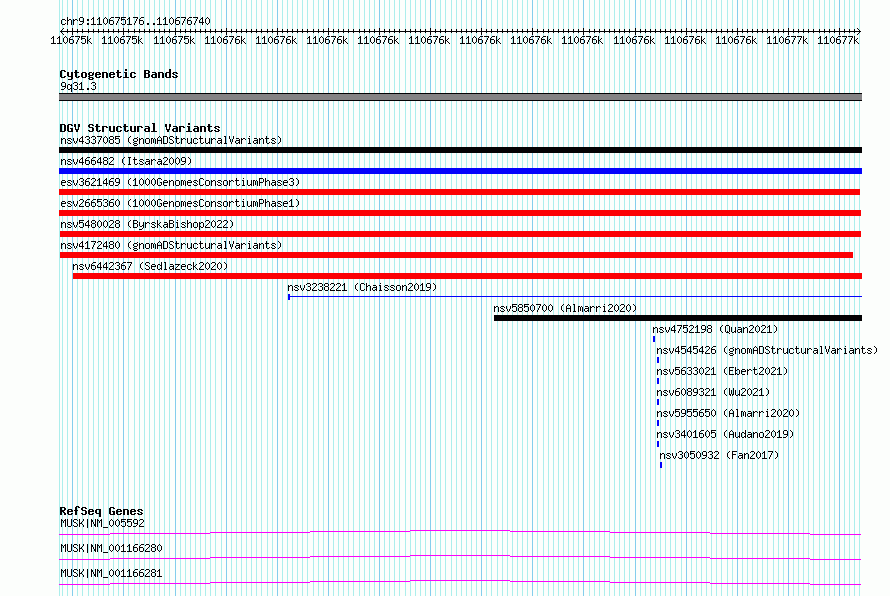Click the blue nsv466482 variant bar
The width and height of the screenshot is (890, 596).
pyautogui.click(x=460, y=171)
